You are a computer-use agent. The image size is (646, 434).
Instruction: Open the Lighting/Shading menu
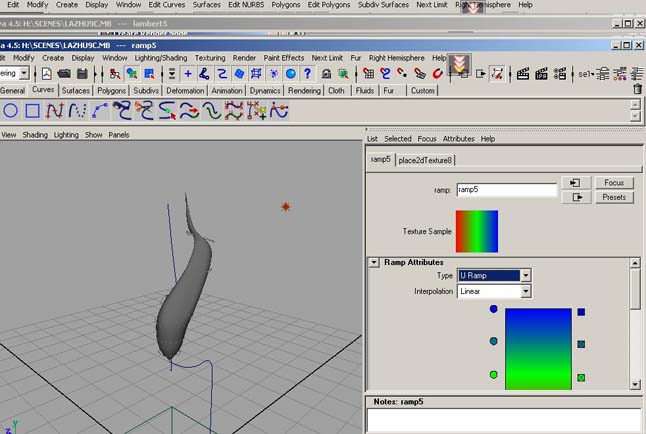coord(161,58)
